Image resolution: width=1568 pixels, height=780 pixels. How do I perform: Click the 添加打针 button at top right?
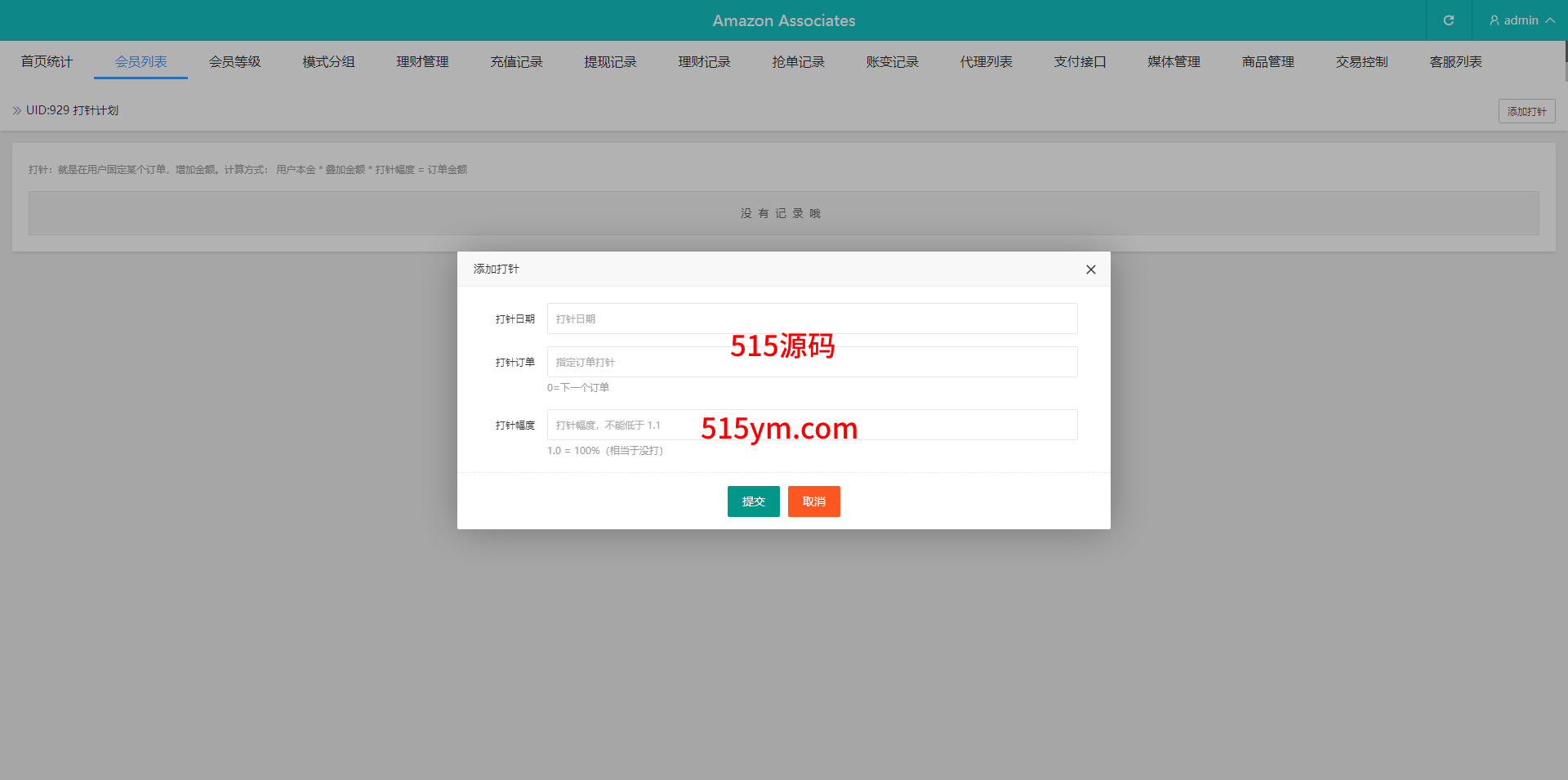tap(1526, 111)
